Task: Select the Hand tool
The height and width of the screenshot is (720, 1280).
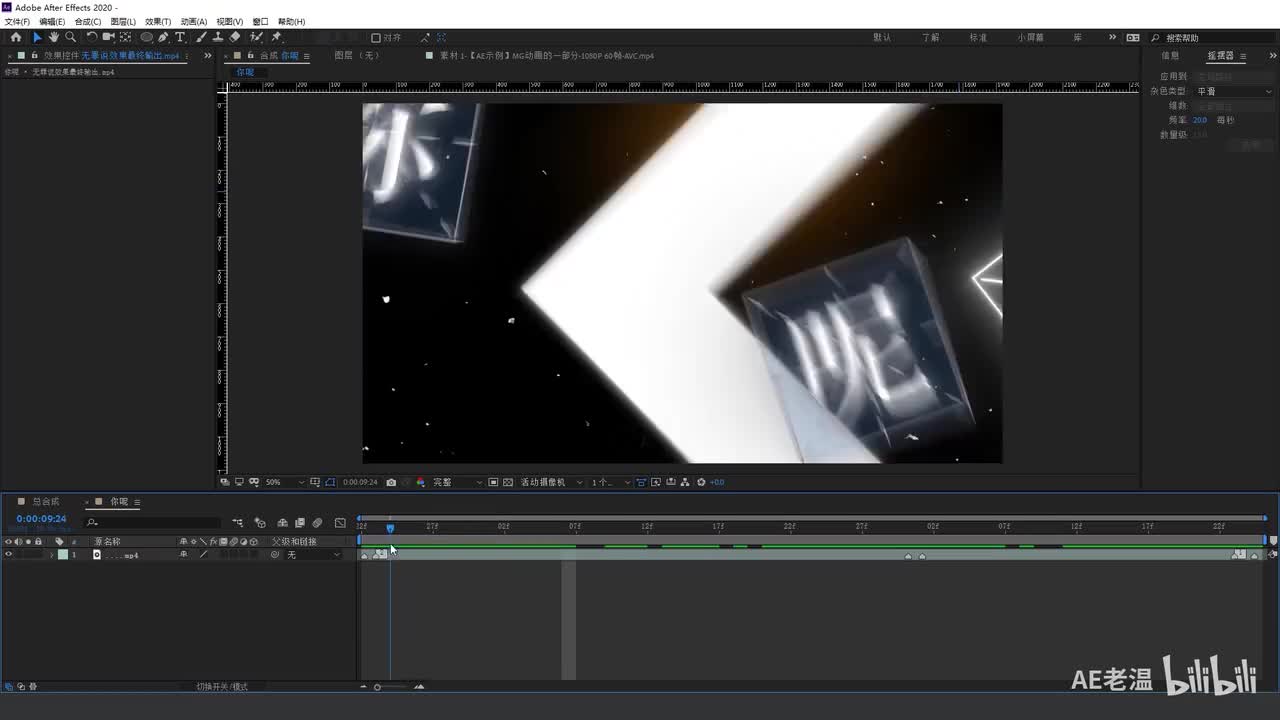Action: (x=54, y=37)
